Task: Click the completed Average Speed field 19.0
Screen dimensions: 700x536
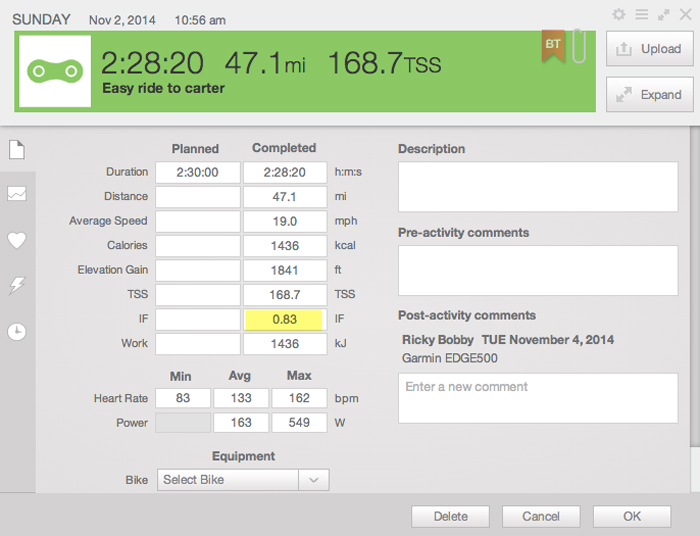Action: 285,221
